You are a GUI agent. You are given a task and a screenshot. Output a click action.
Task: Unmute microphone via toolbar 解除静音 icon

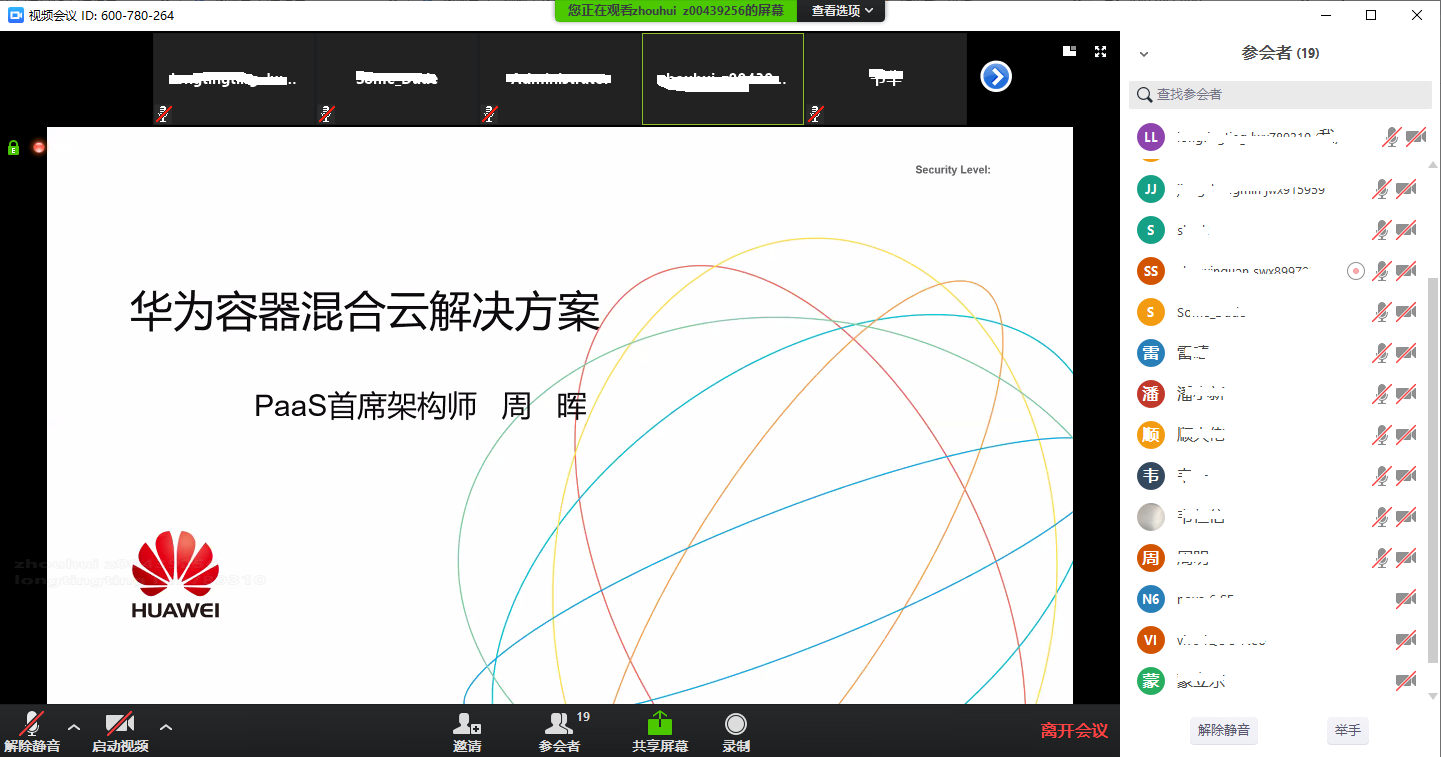(32, 723)
